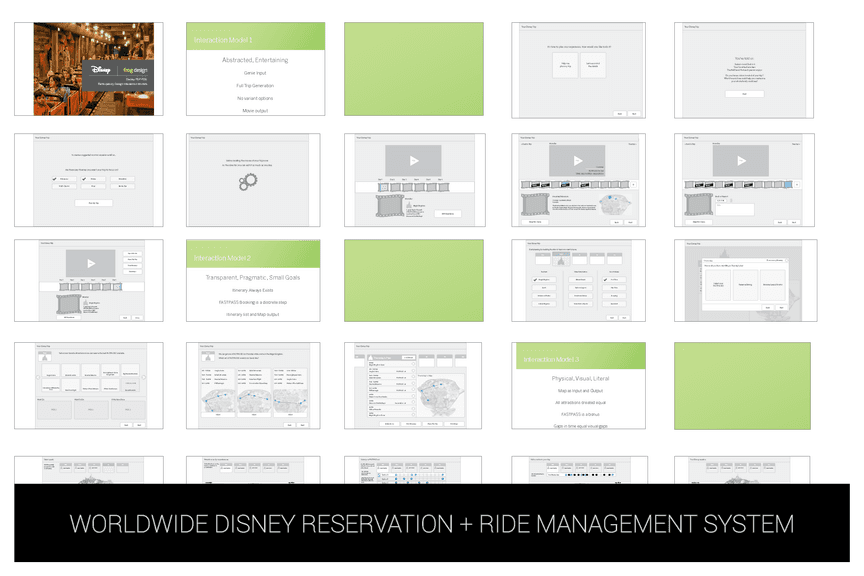The height and width of the screenshot is (576, 864).
Task: Play the video in the slide showing a park map
Action: pos(577,160)
